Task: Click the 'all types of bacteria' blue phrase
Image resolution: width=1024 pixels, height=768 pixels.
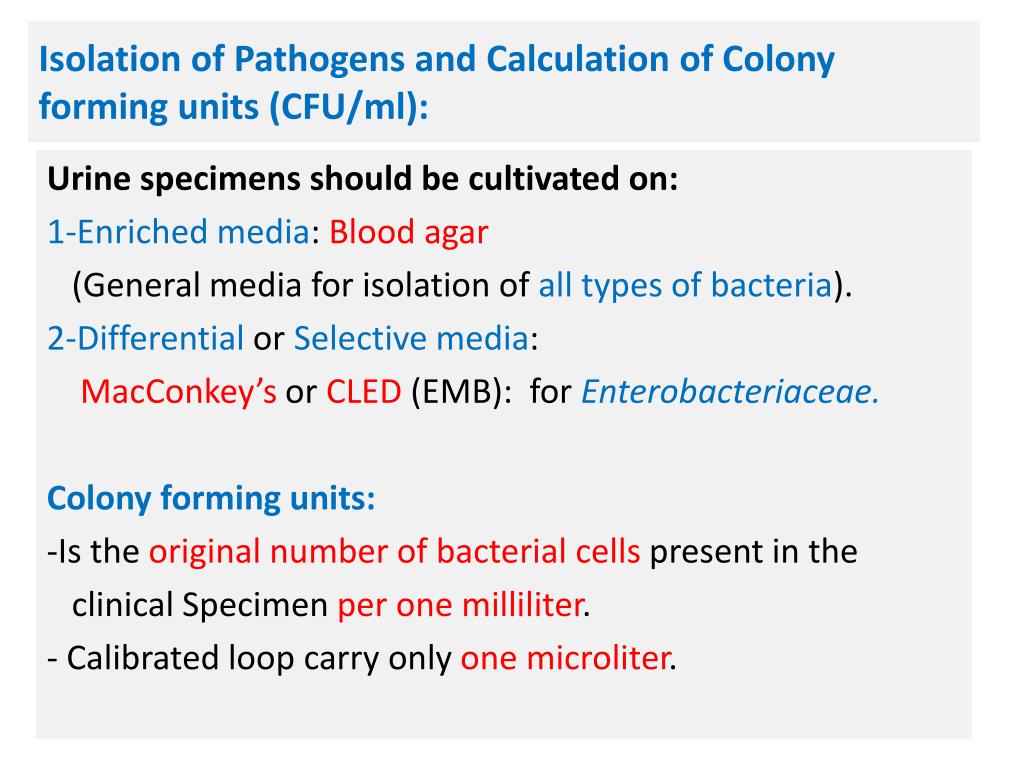Action: (x=685, y=286)
